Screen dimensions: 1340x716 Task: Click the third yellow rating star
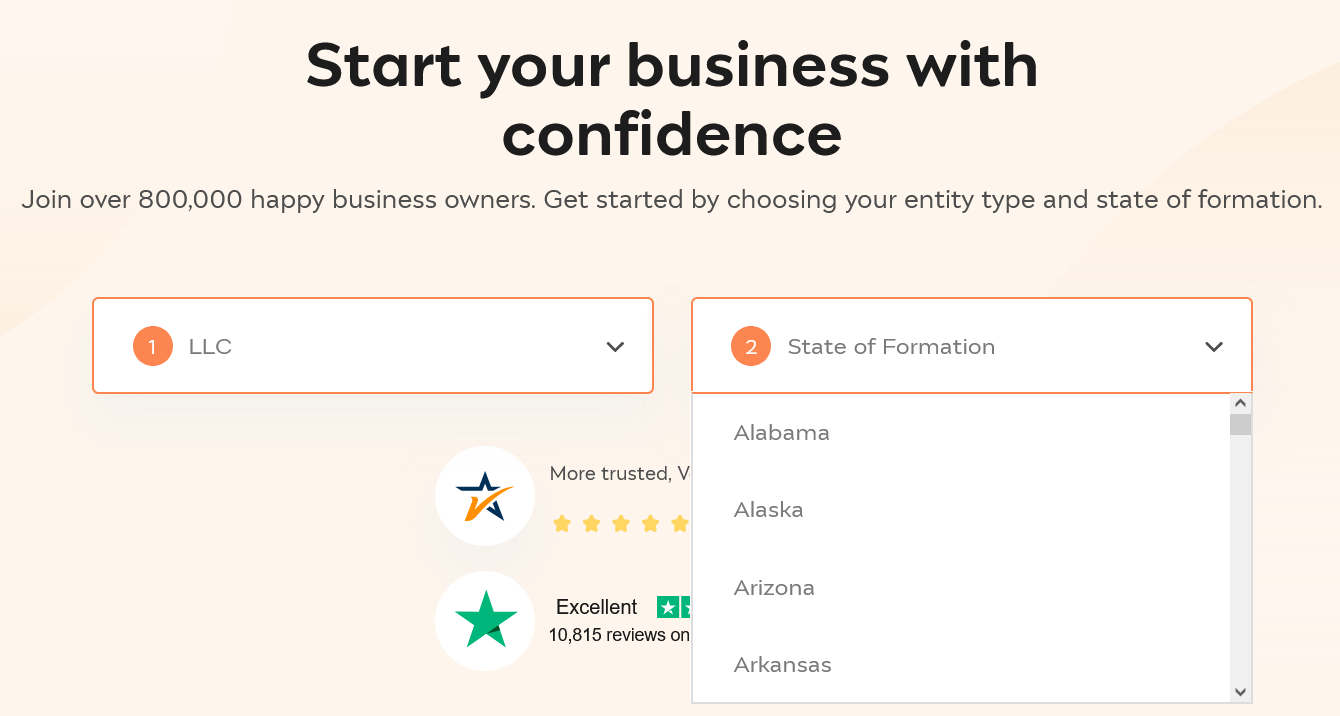pos(621,523)
